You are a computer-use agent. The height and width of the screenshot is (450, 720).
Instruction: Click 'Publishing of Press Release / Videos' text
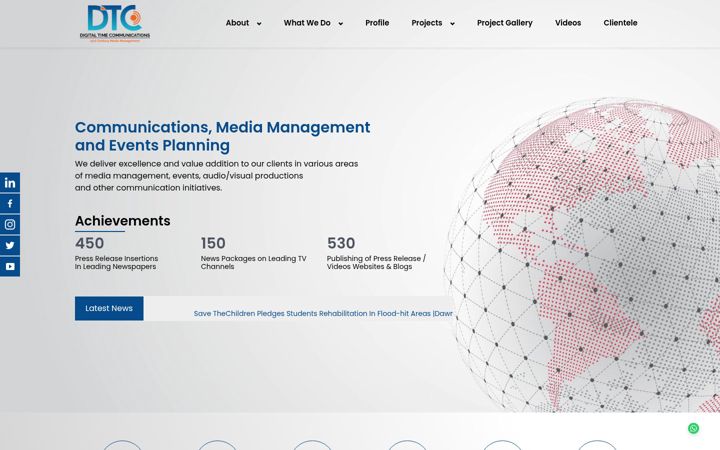coord(376,263)
